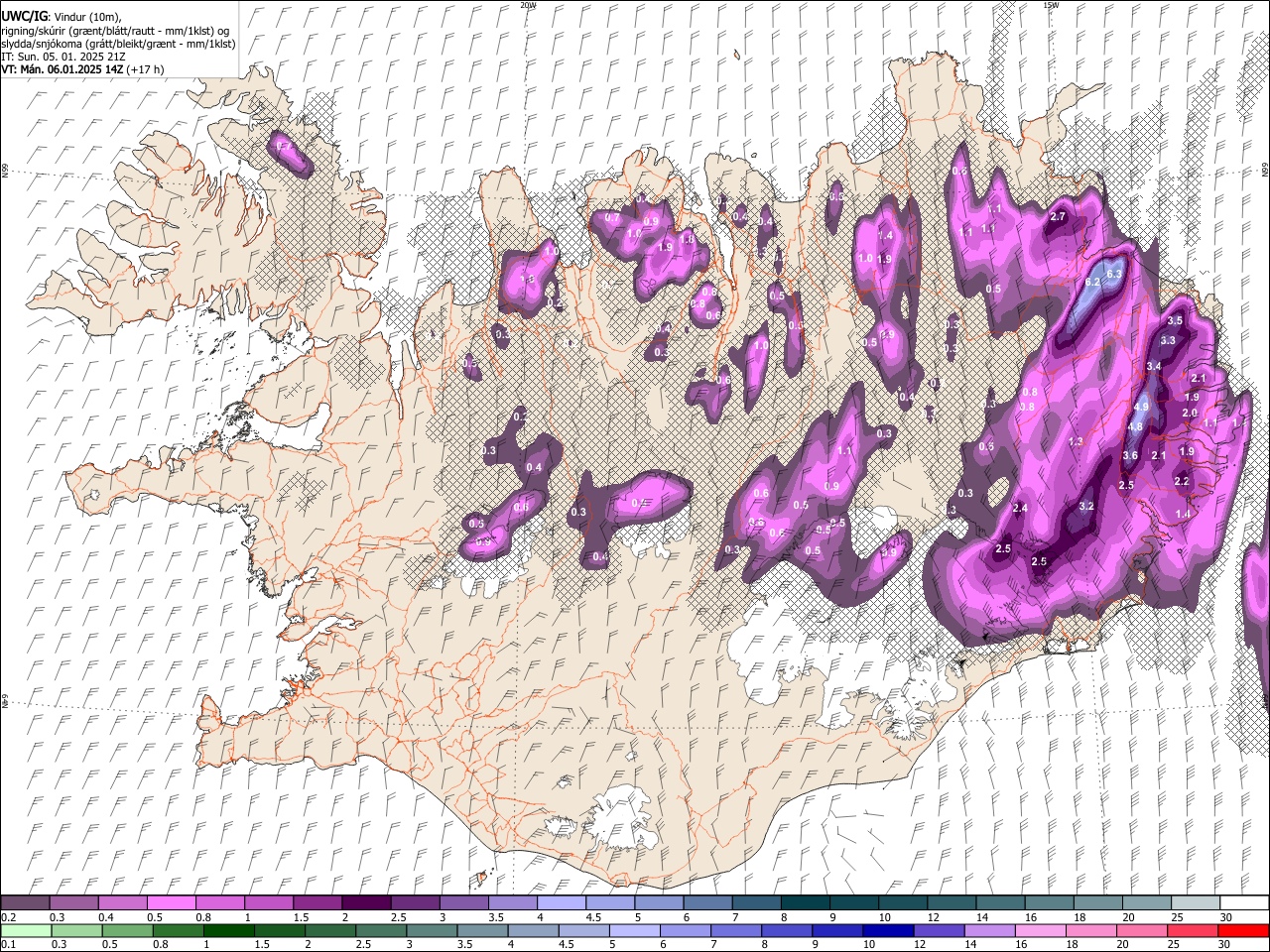Screen dimensions: 1270x952
Task: Click the '0.1' label at the bottom legend start
Action: tap(7, 945)
